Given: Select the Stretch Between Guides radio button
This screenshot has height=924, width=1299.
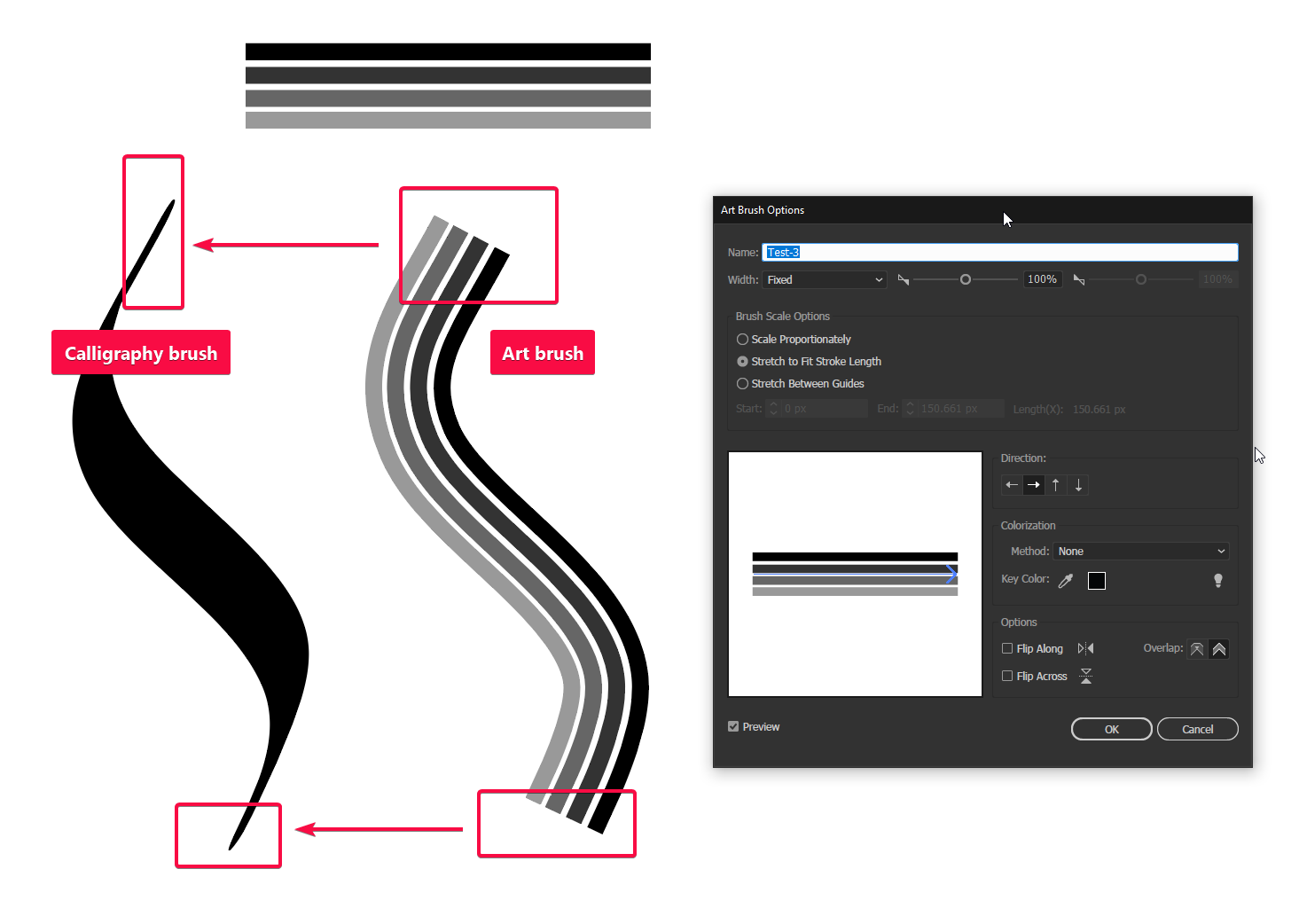Looking at the screenshot, I should tap(742, 383).
